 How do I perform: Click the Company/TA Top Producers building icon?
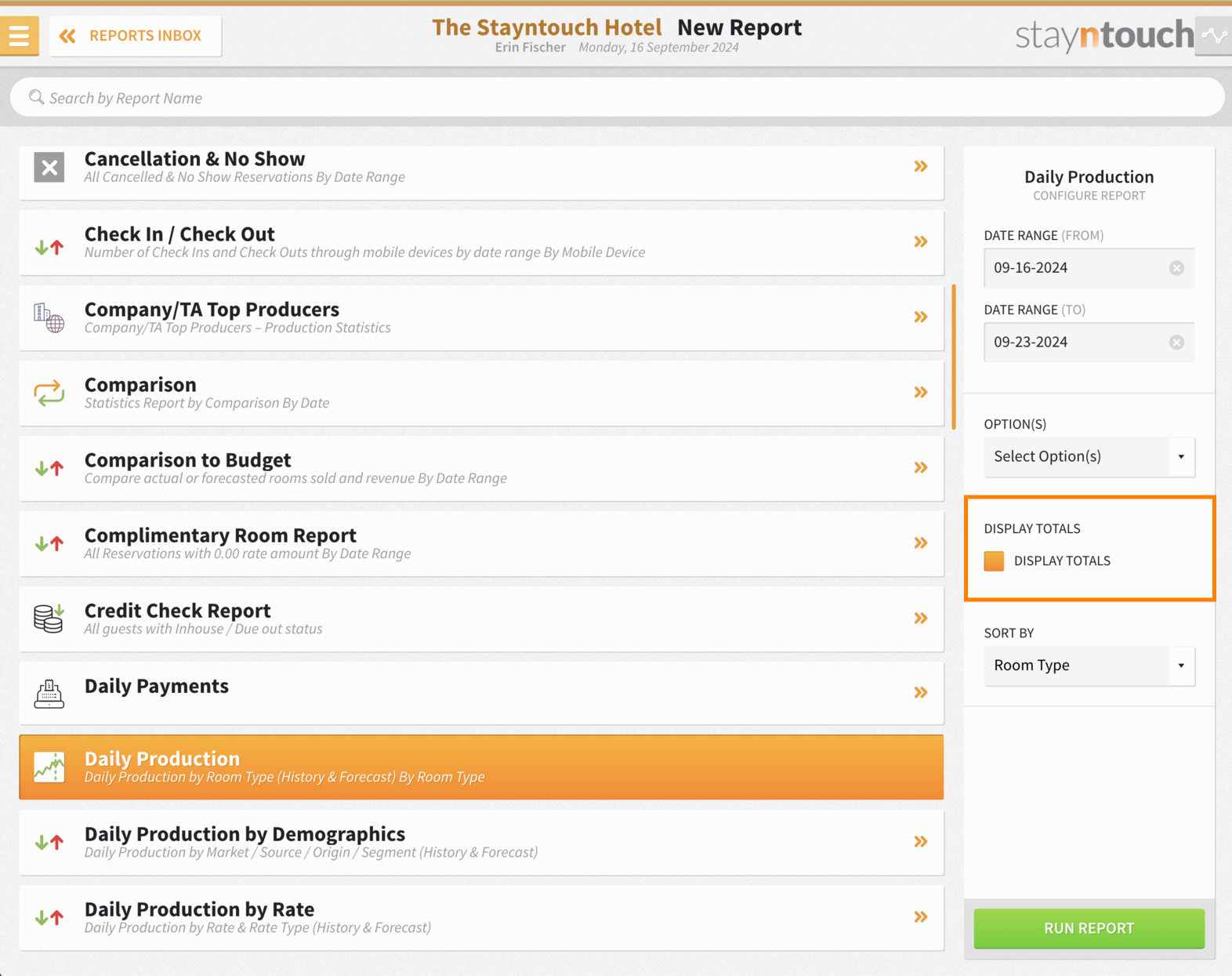point(49,317)
